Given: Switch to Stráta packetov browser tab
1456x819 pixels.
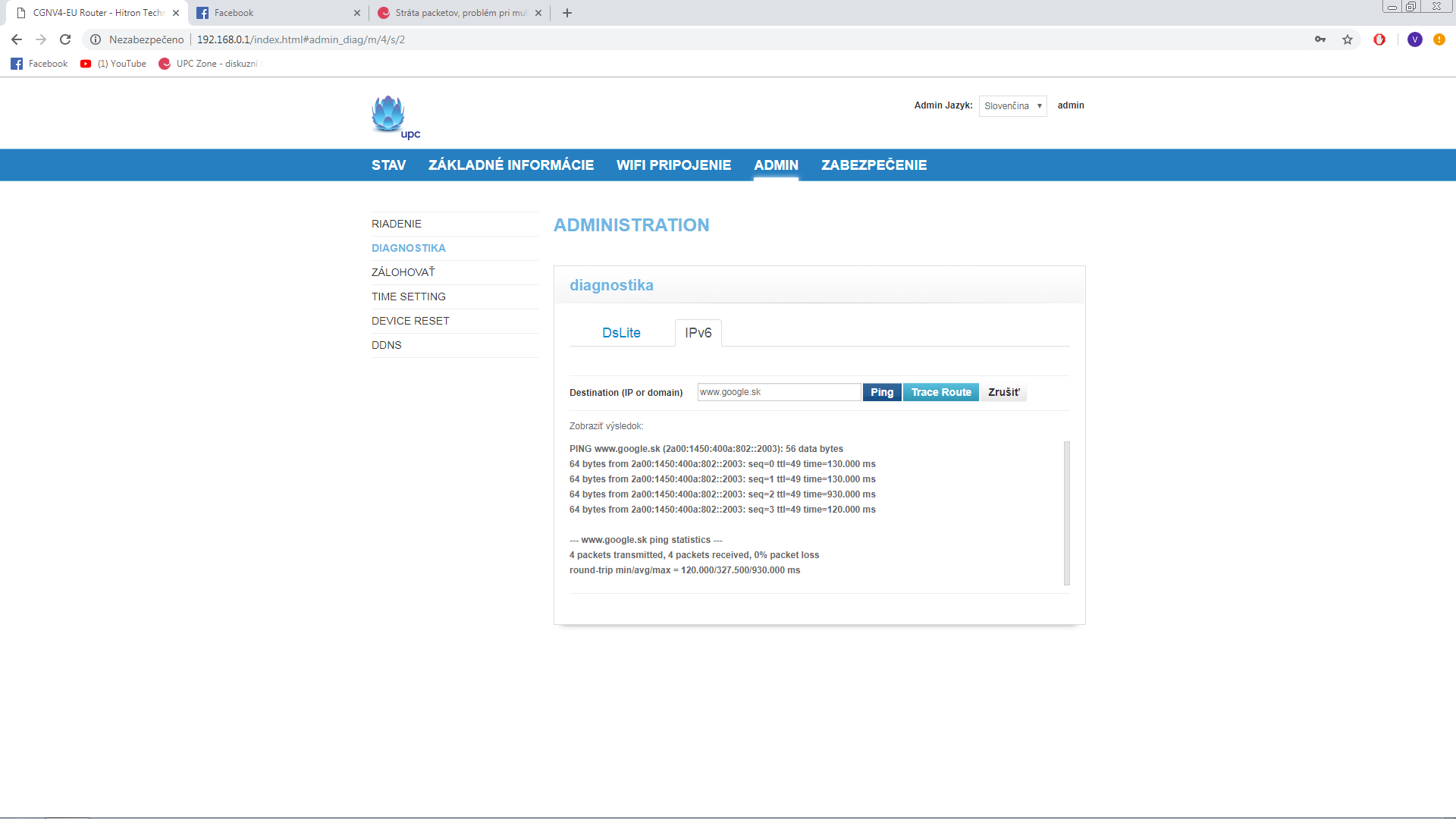Looking at the screenshot, I should (460, 13).
